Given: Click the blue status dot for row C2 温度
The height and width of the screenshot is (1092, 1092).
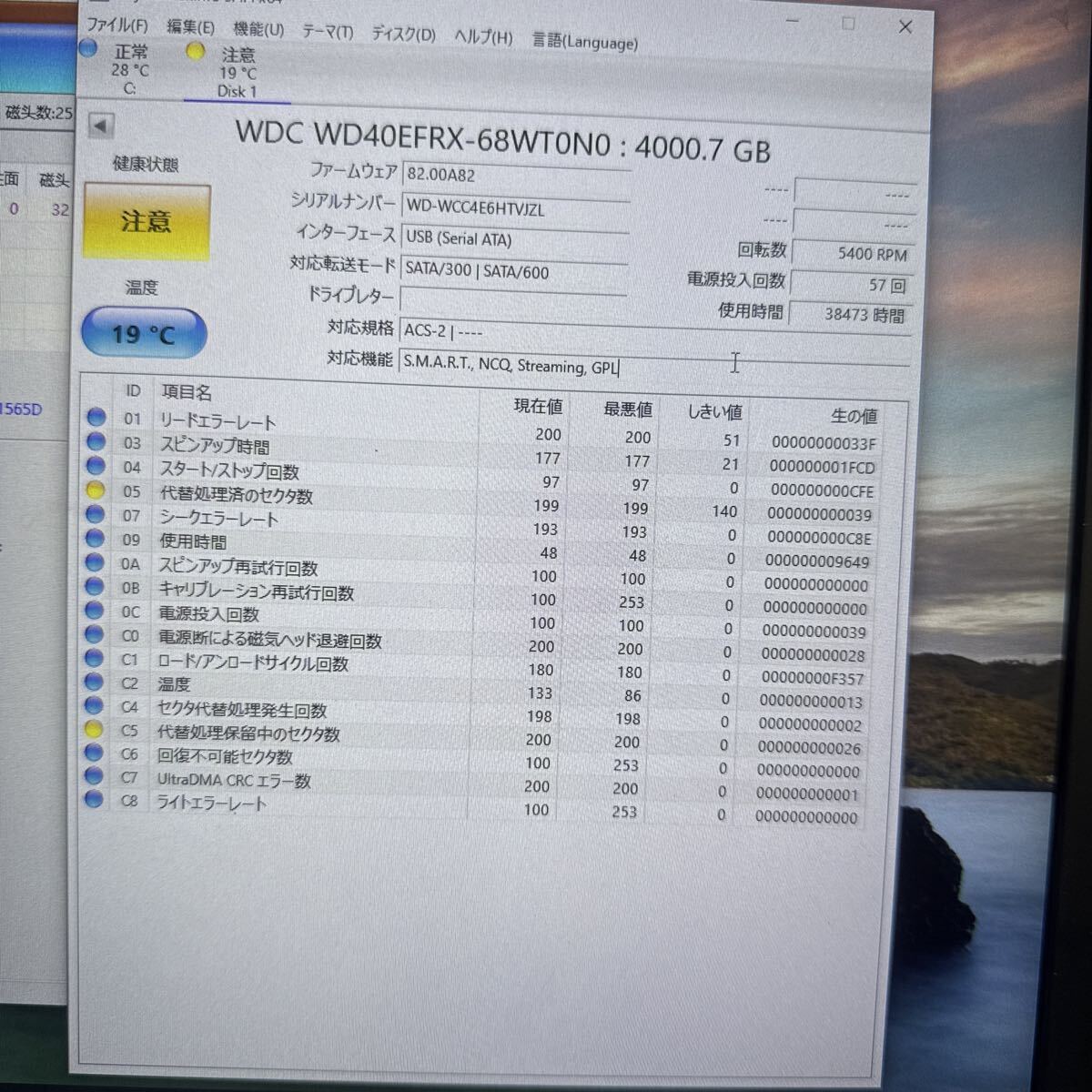Looking at the screenshot, I should click(93, 682).
